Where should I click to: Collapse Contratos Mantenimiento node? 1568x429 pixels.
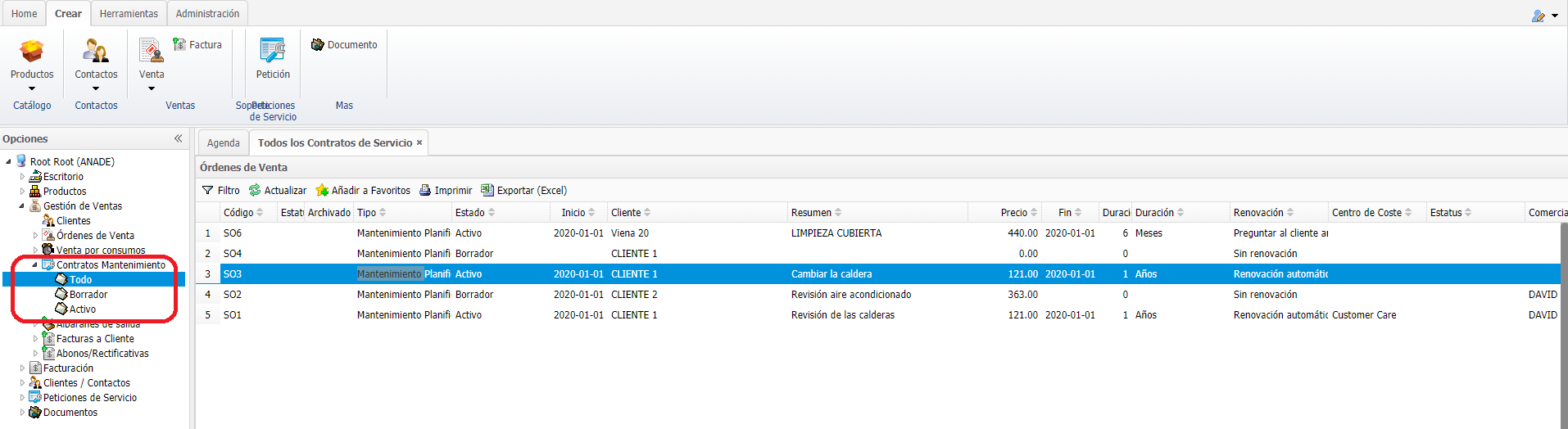click(x=35, y=265)
